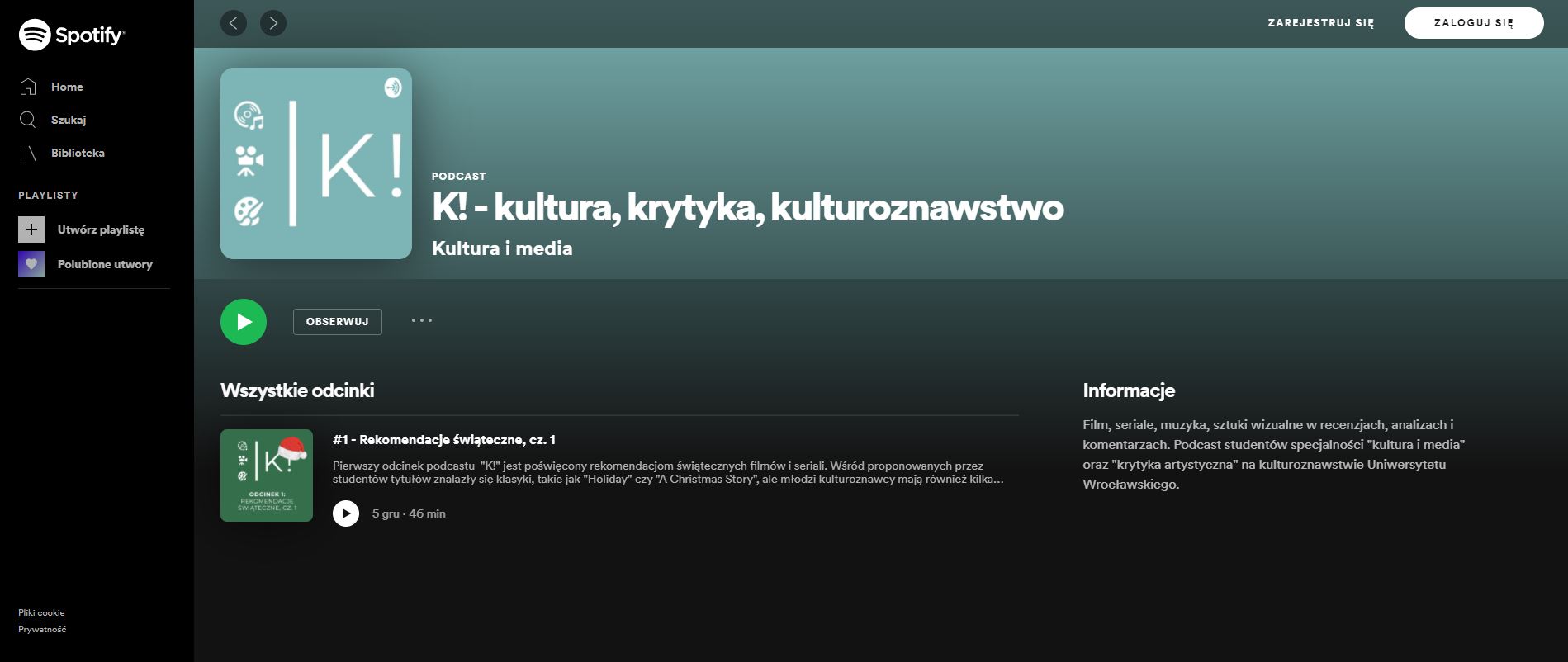Click the Wszystkie odcinki heading
The height and width of the screenshot is (662, 1568).
[x=297, y=390]
